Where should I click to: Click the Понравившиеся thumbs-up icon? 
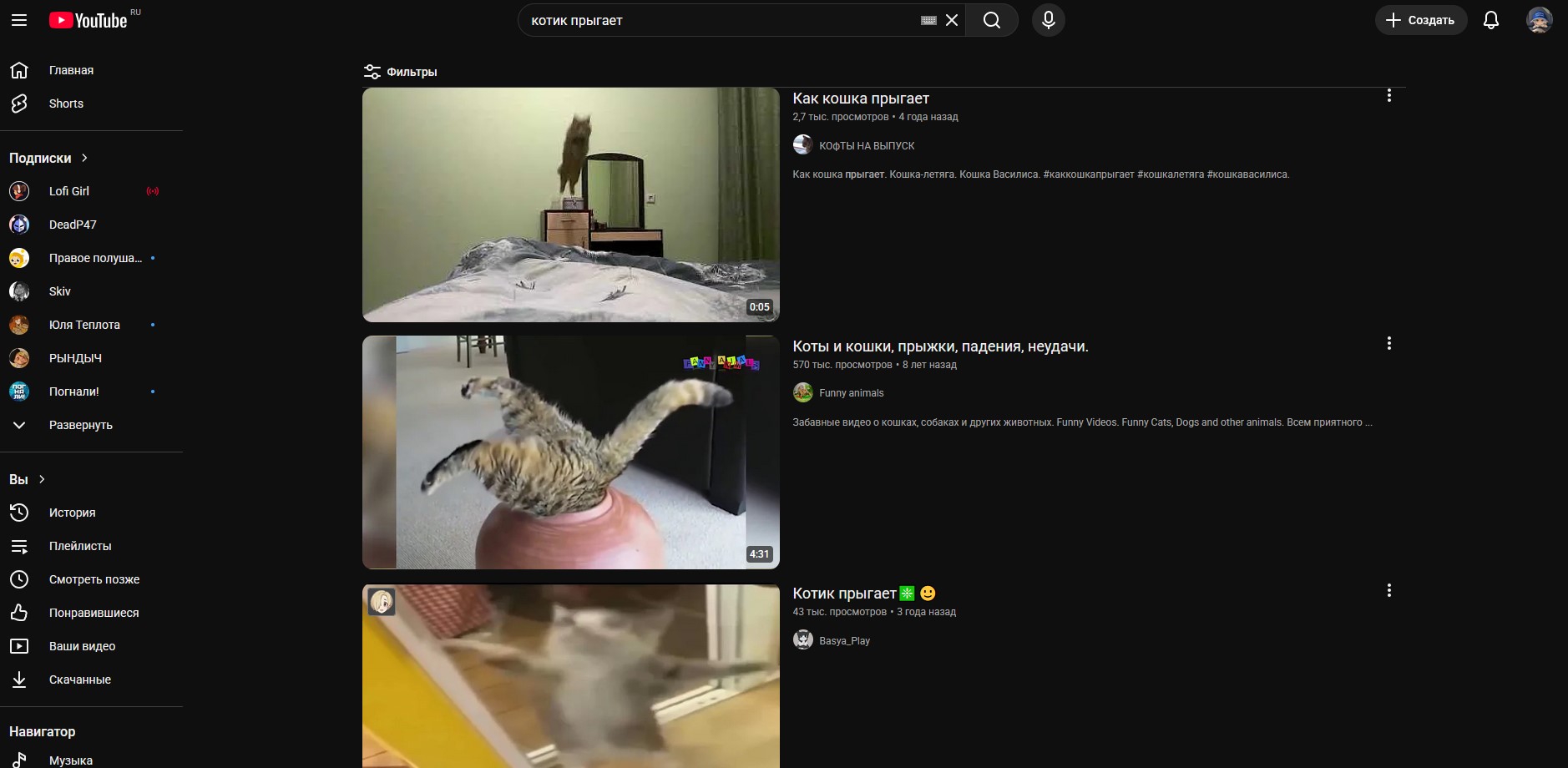(x=19, y=613)
